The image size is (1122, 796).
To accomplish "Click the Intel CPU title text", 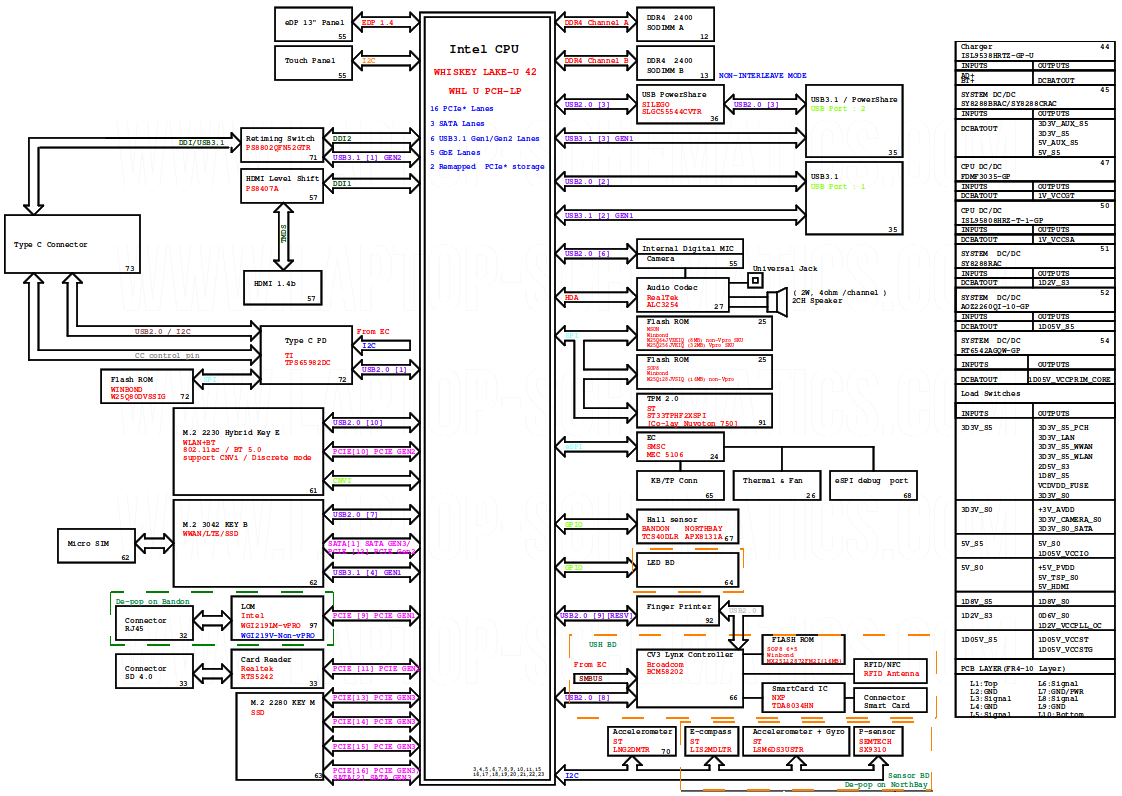I will click(484, 49).
